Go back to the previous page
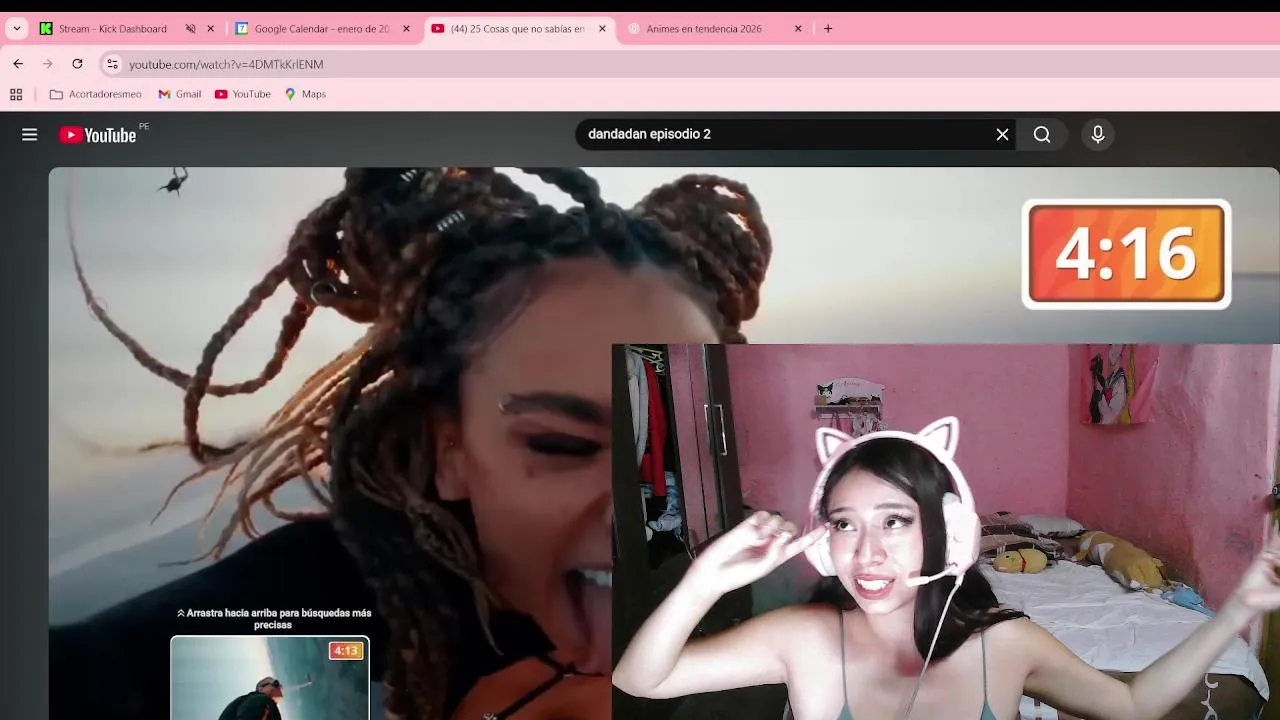 click(18, 64)
